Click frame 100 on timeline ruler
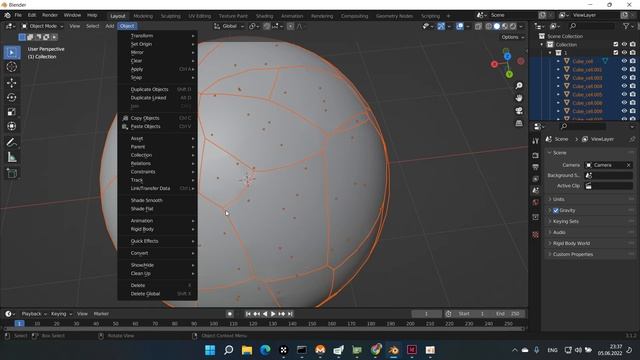This screenshot has width=640, height=360. tap(213, 324)
